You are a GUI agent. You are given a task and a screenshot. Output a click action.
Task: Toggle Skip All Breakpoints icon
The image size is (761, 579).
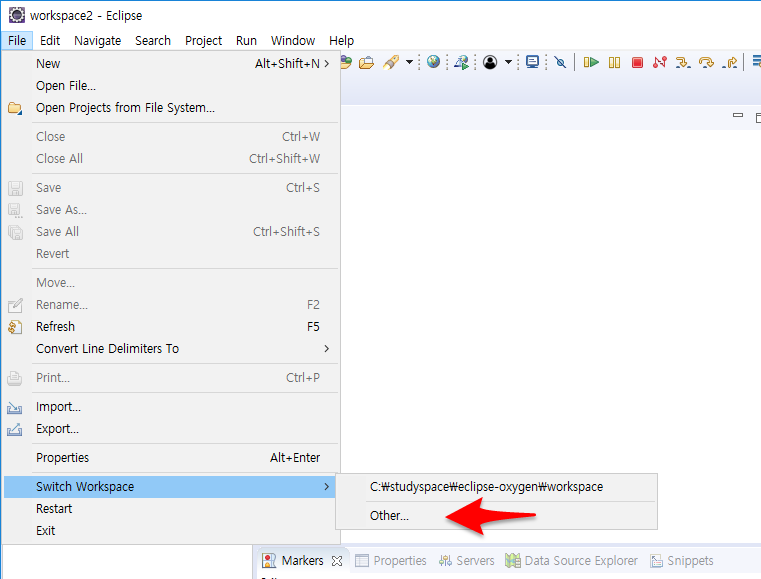pos(560,62)
